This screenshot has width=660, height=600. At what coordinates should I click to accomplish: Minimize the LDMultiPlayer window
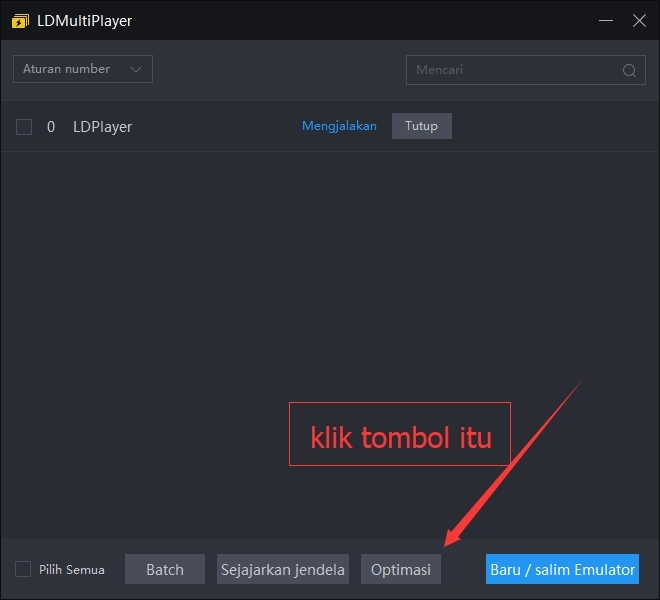(x=606, y=20)
